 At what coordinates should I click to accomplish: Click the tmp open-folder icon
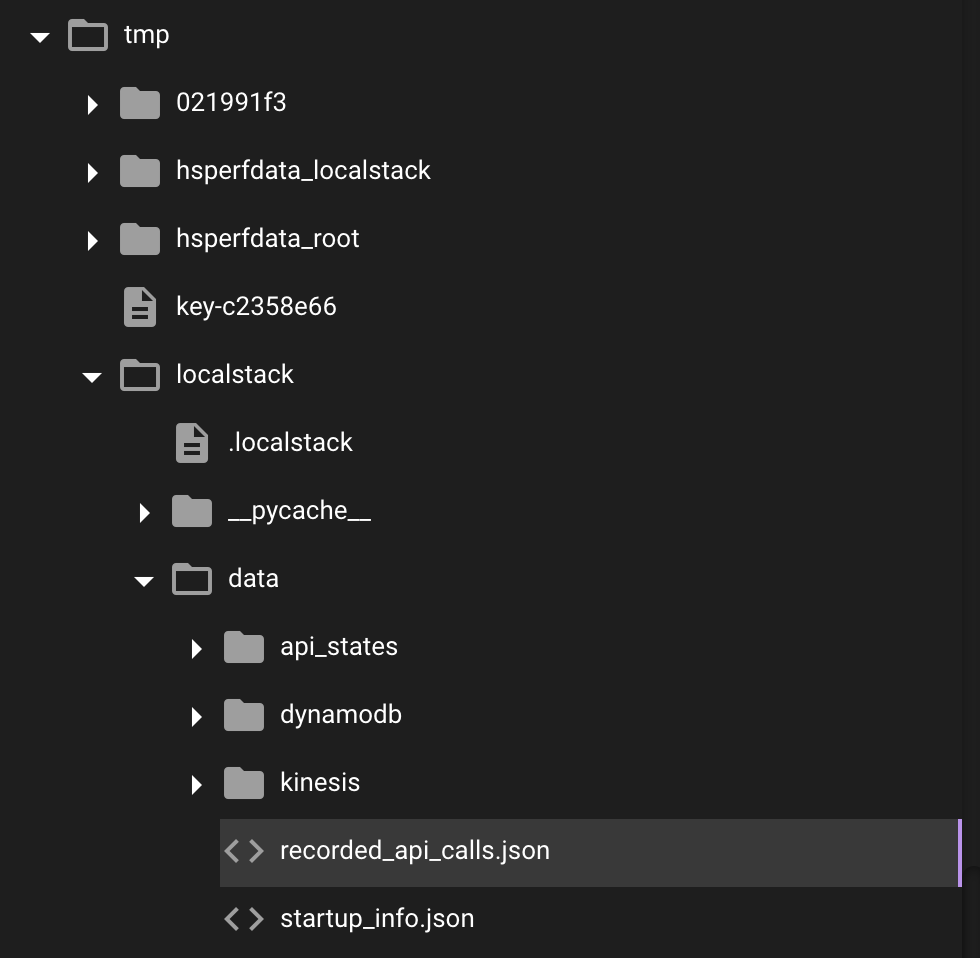click(88, 35)
